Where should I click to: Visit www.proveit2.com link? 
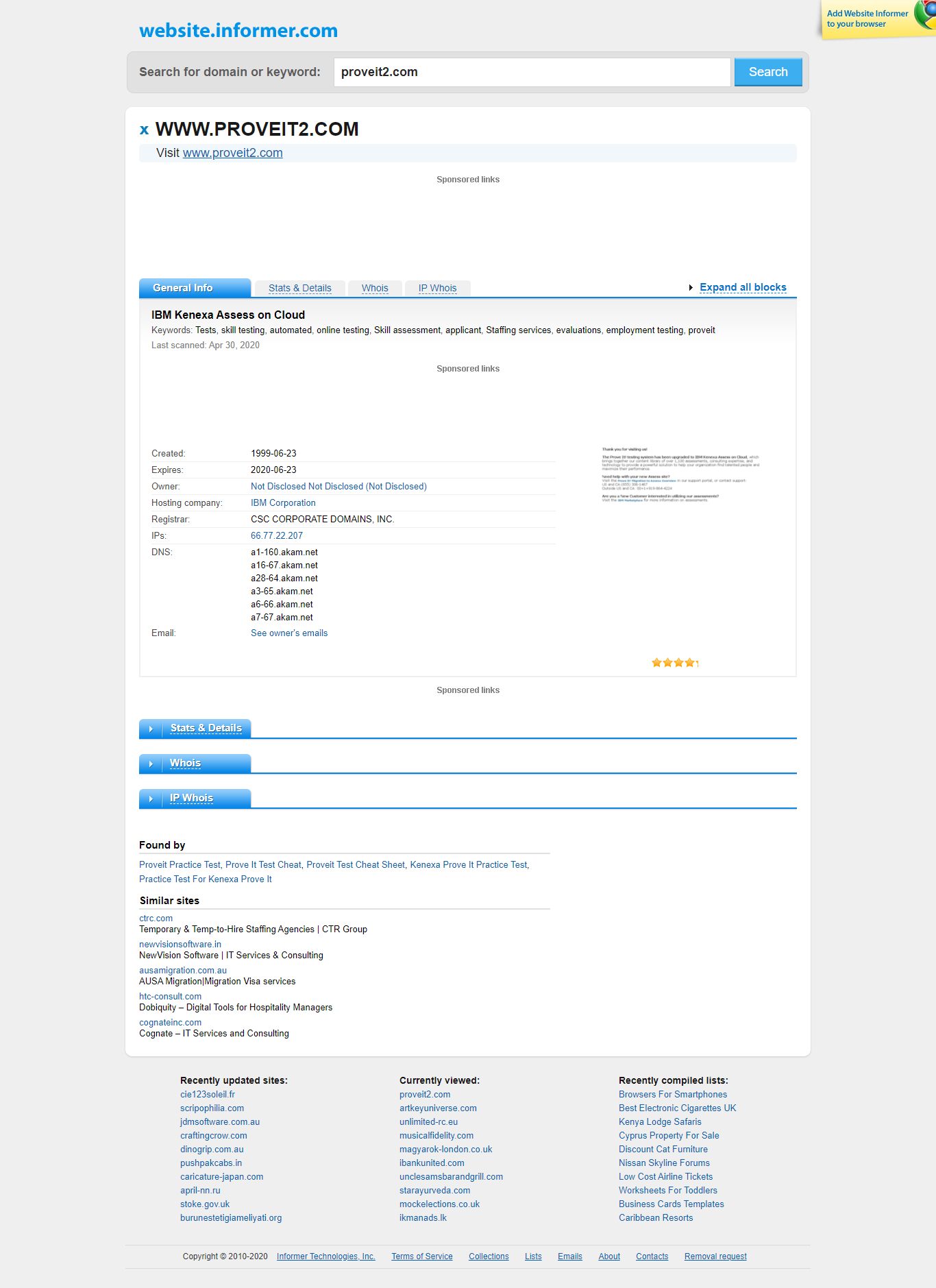(x=232, y=153)
